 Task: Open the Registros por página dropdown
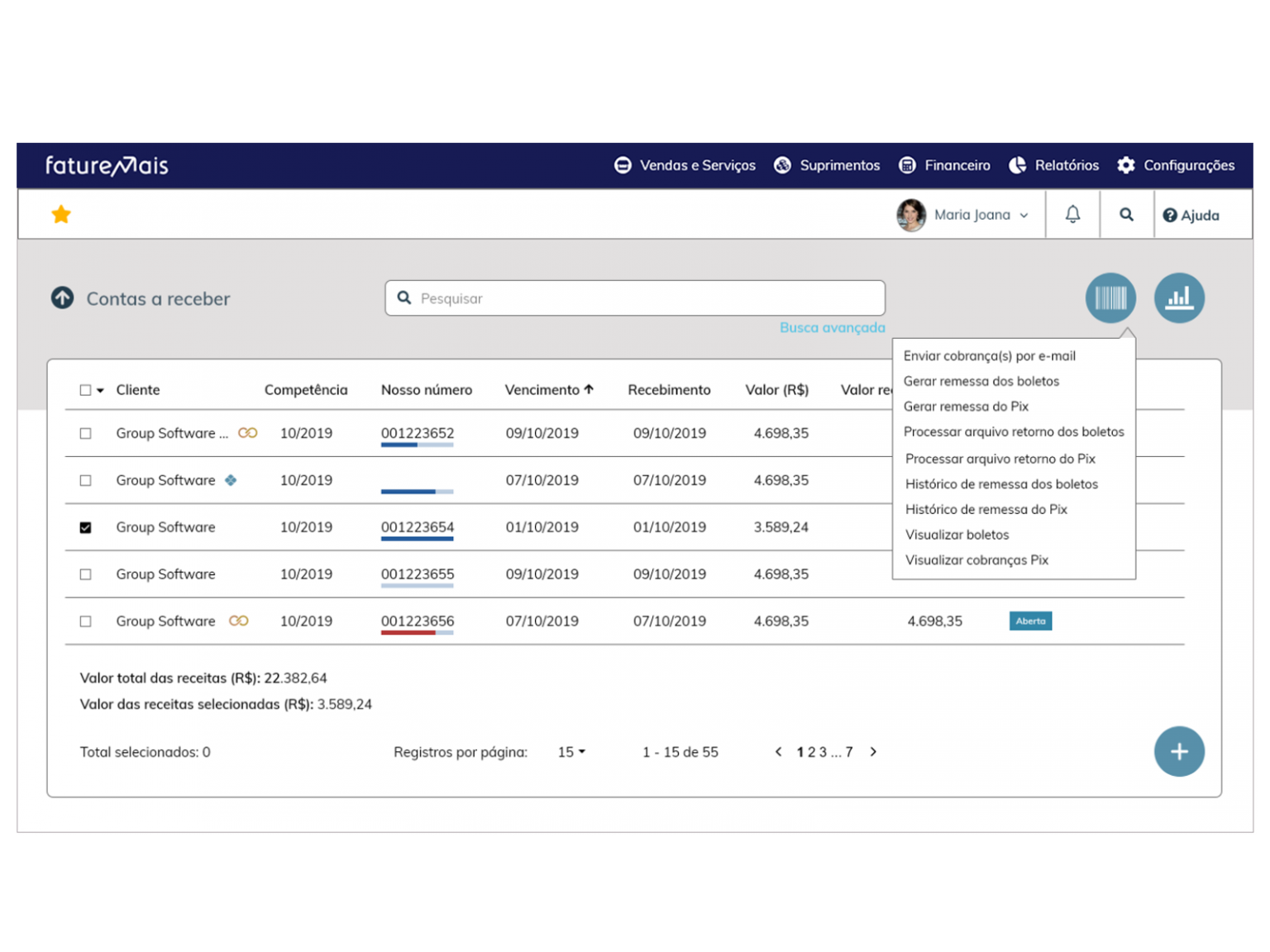(571, 752)
